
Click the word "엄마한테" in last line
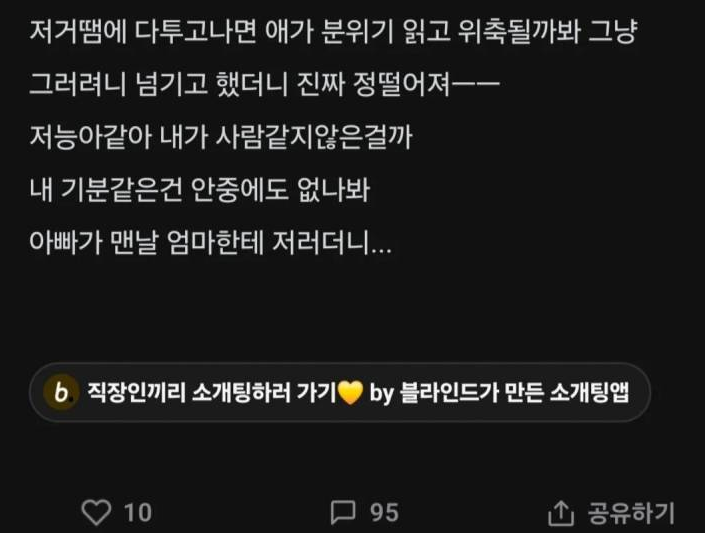click(215, 242)
